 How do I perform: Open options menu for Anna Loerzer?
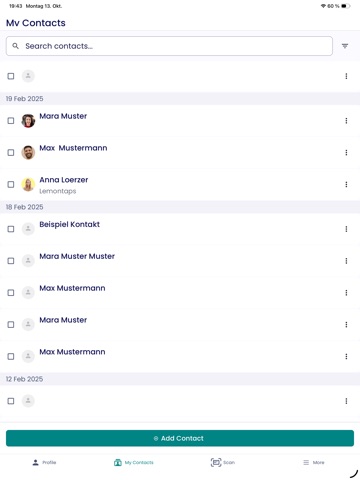[x=346, y=184]
